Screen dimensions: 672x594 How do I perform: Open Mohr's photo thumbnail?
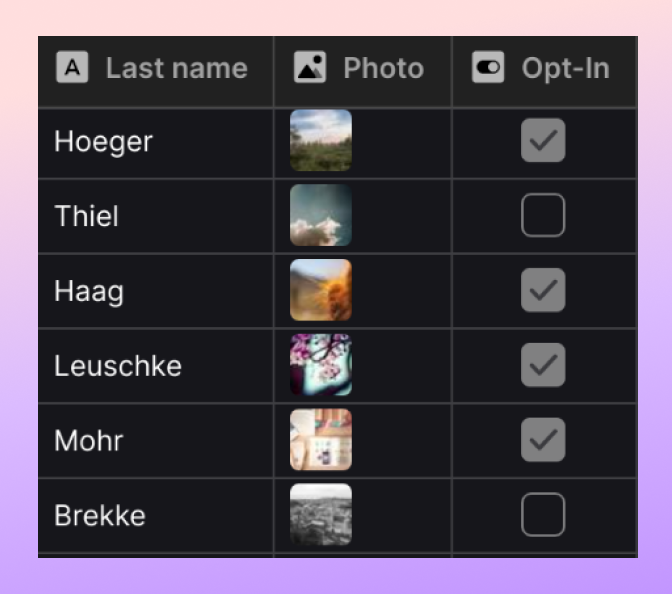click(321, 440)
